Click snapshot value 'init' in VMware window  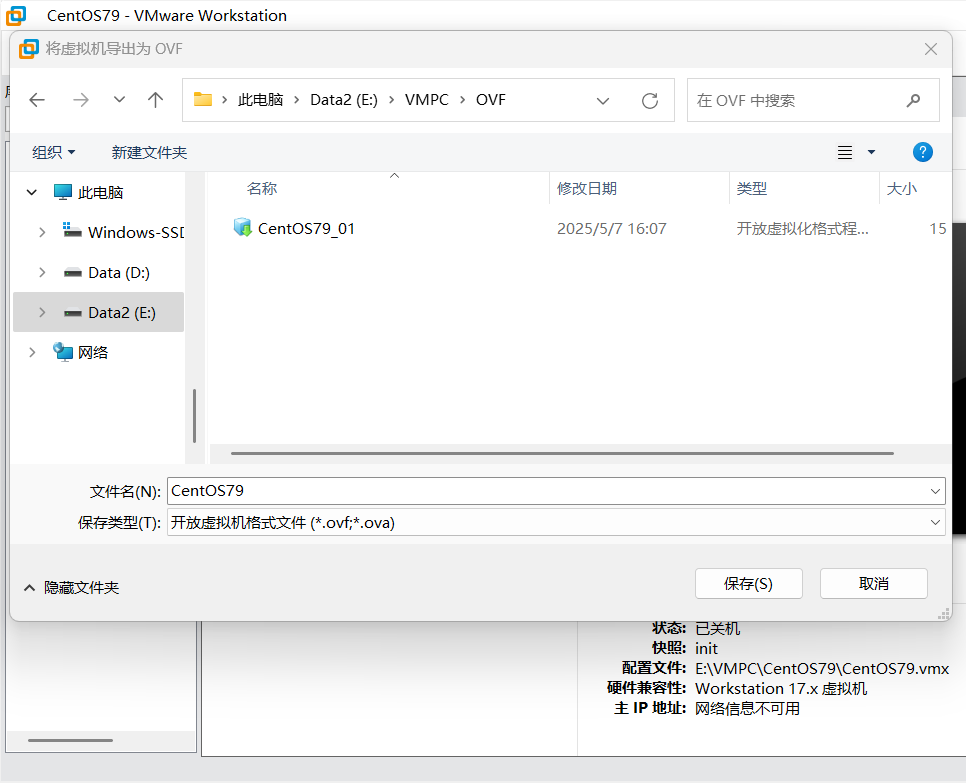point(706,648)
